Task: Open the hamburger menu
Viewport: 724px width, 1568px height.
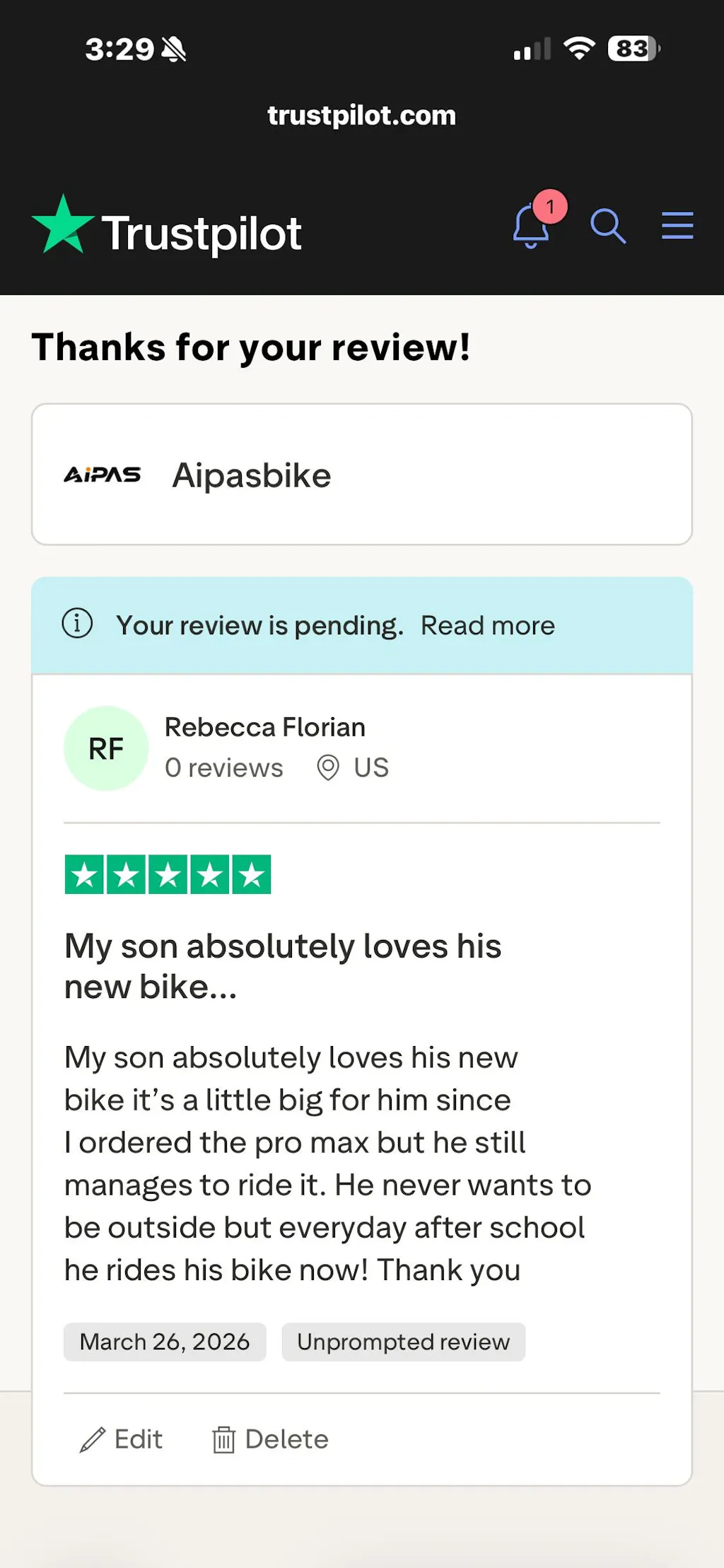Action: [x=677, y=226]
